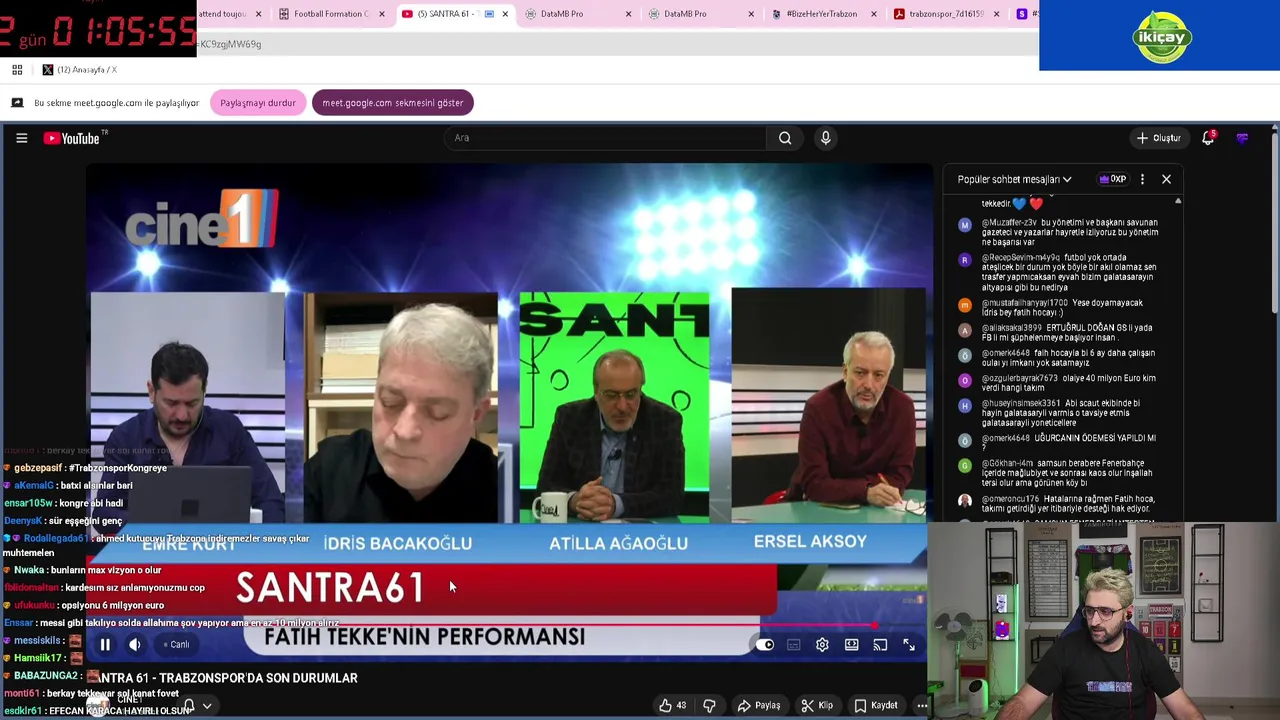This screenshot has height=720, width=1280.
Task: Like the video showing 43 likes
Action: 673,705
